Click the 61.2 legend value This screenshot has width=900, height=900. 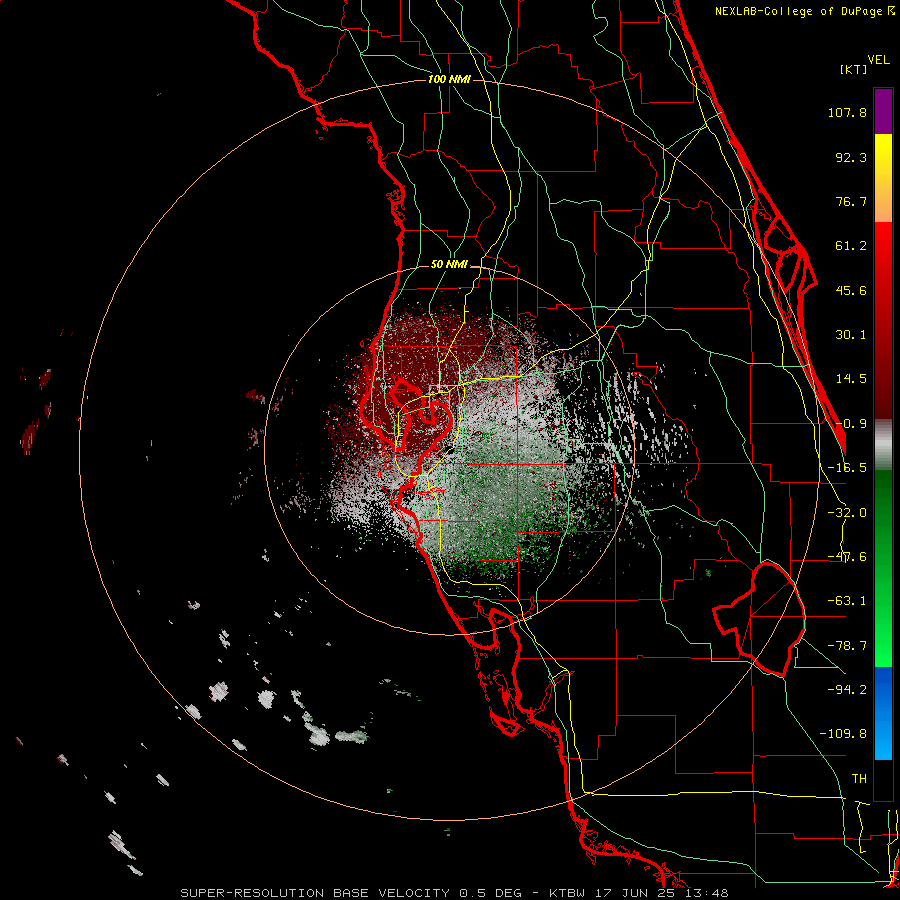point(851,246)
